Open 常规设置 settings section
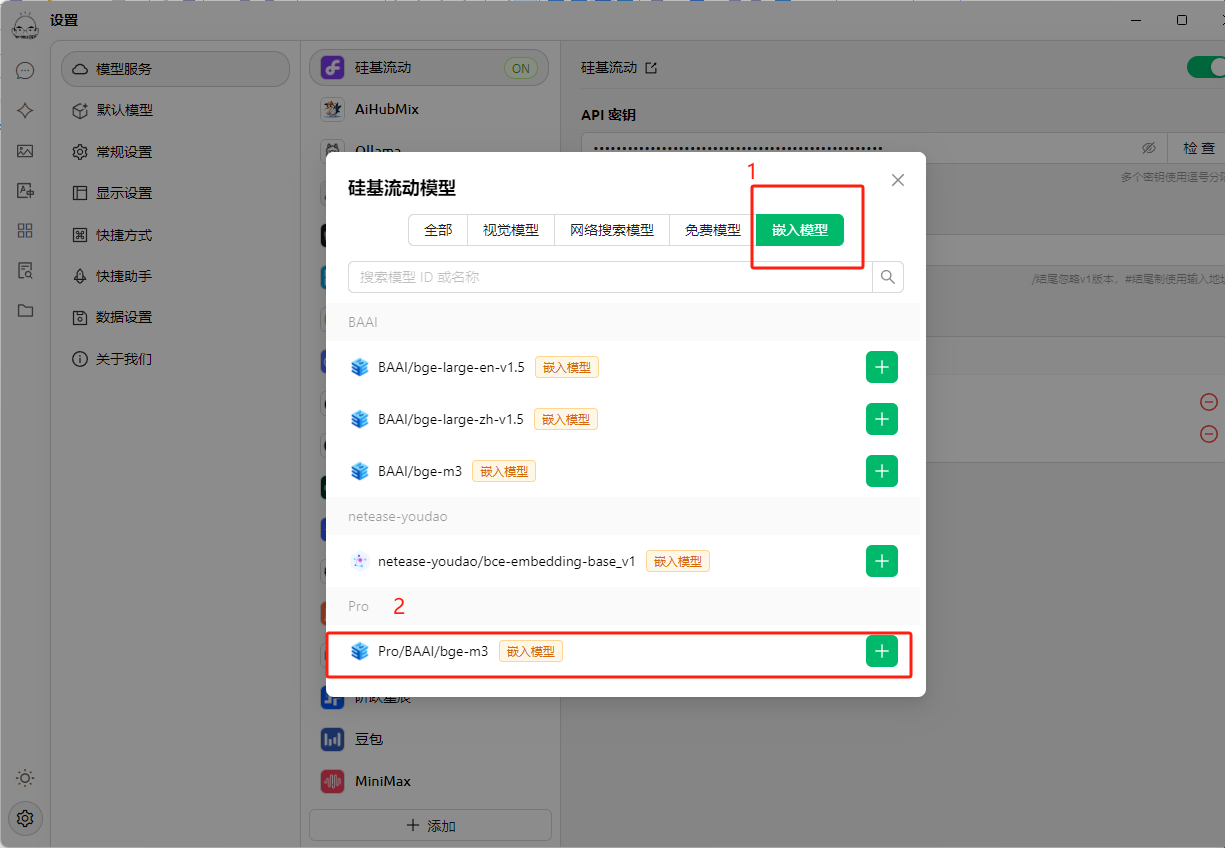This screenshot has height=848, width=1225. [x=175, y=152]
